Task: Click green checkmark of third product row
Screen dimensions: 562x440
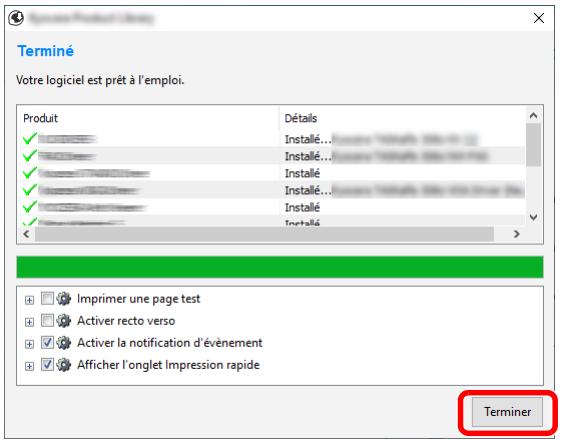Action: [30, 172]
